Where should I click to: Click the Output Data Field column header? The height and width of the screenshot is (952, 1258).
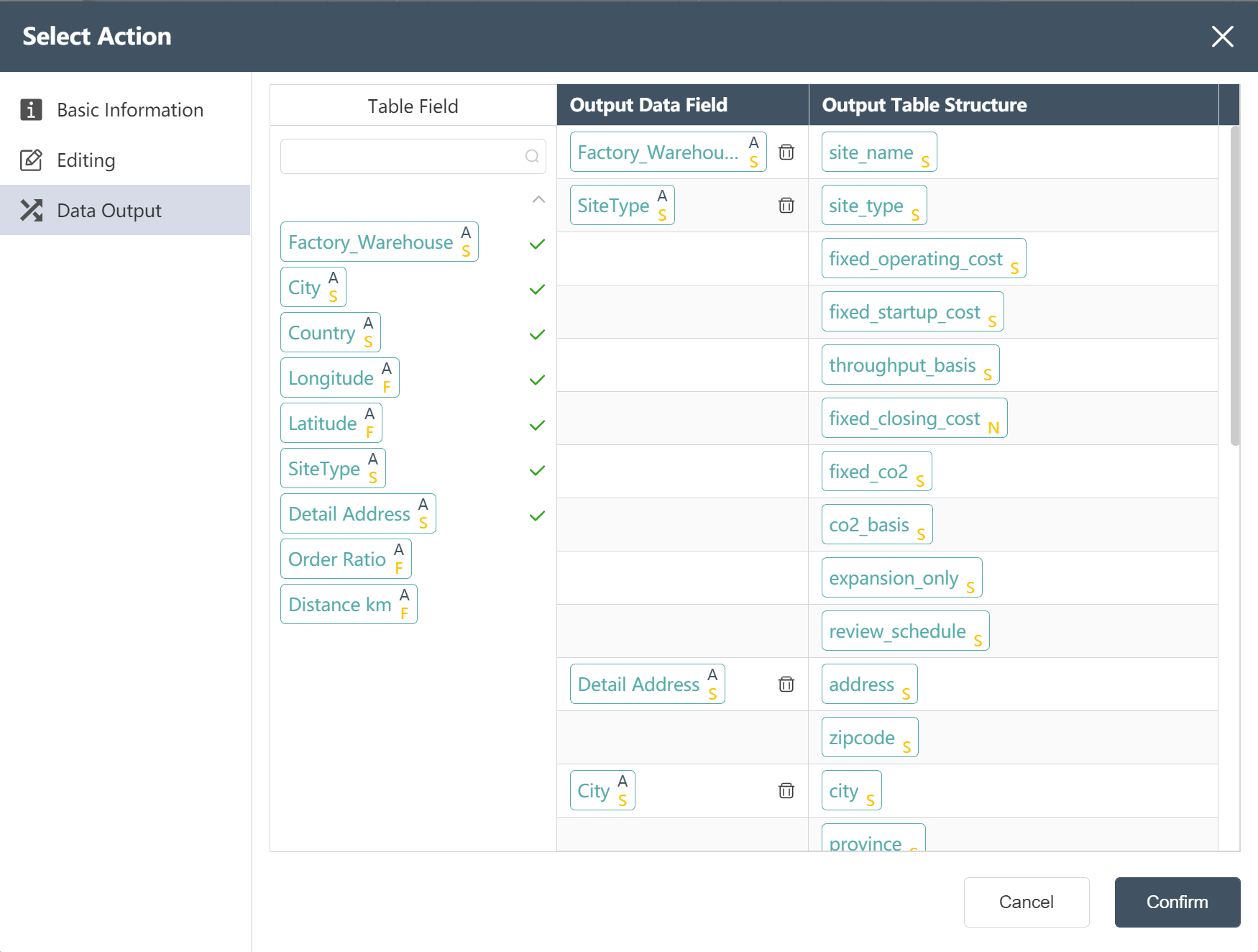point(683,105)
